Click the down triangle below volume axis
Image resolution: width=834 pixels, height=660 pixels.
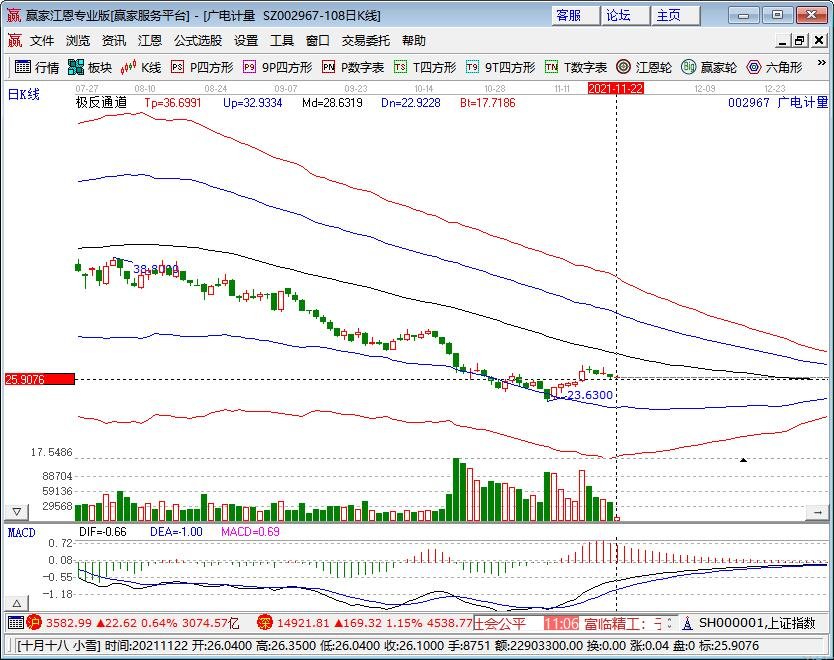click(x=16, y=512)
